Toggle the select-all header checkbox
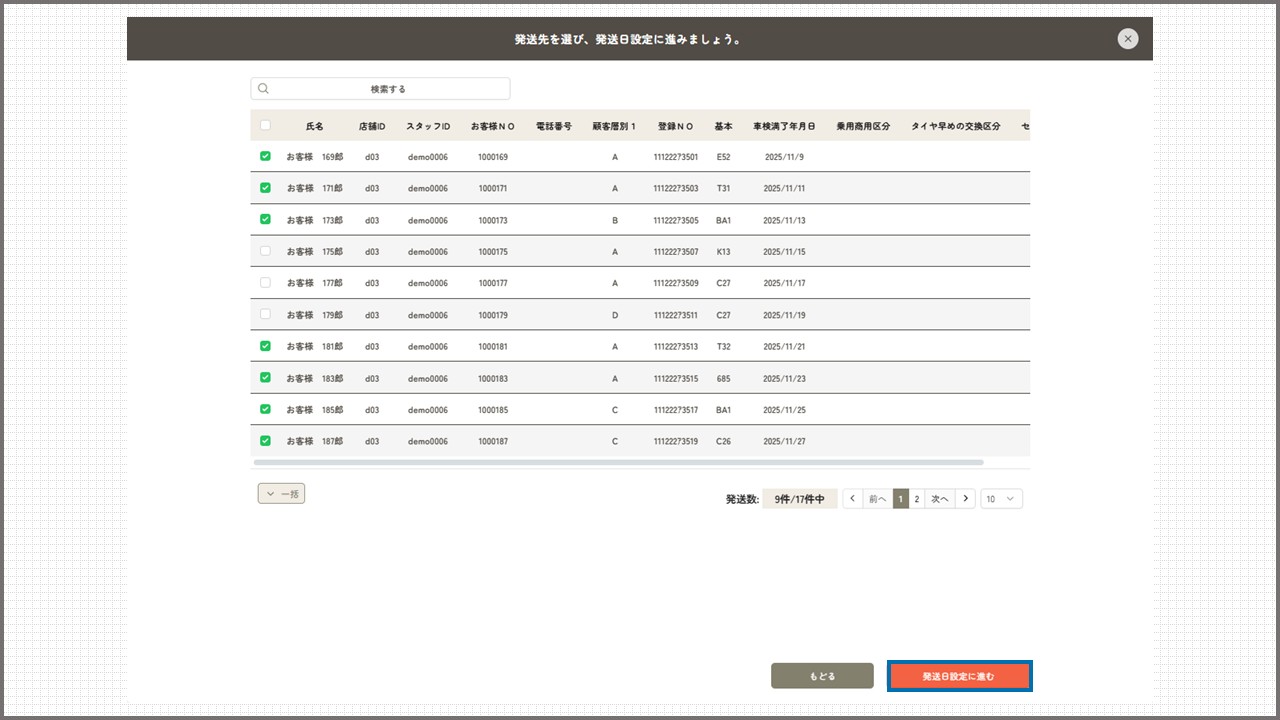1280x720 pixels. (x=265, y=125)
